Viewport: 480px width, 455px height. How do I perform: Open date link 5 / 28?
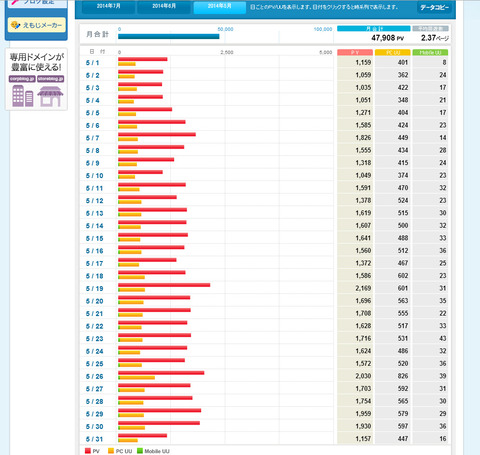pos(94,401)
